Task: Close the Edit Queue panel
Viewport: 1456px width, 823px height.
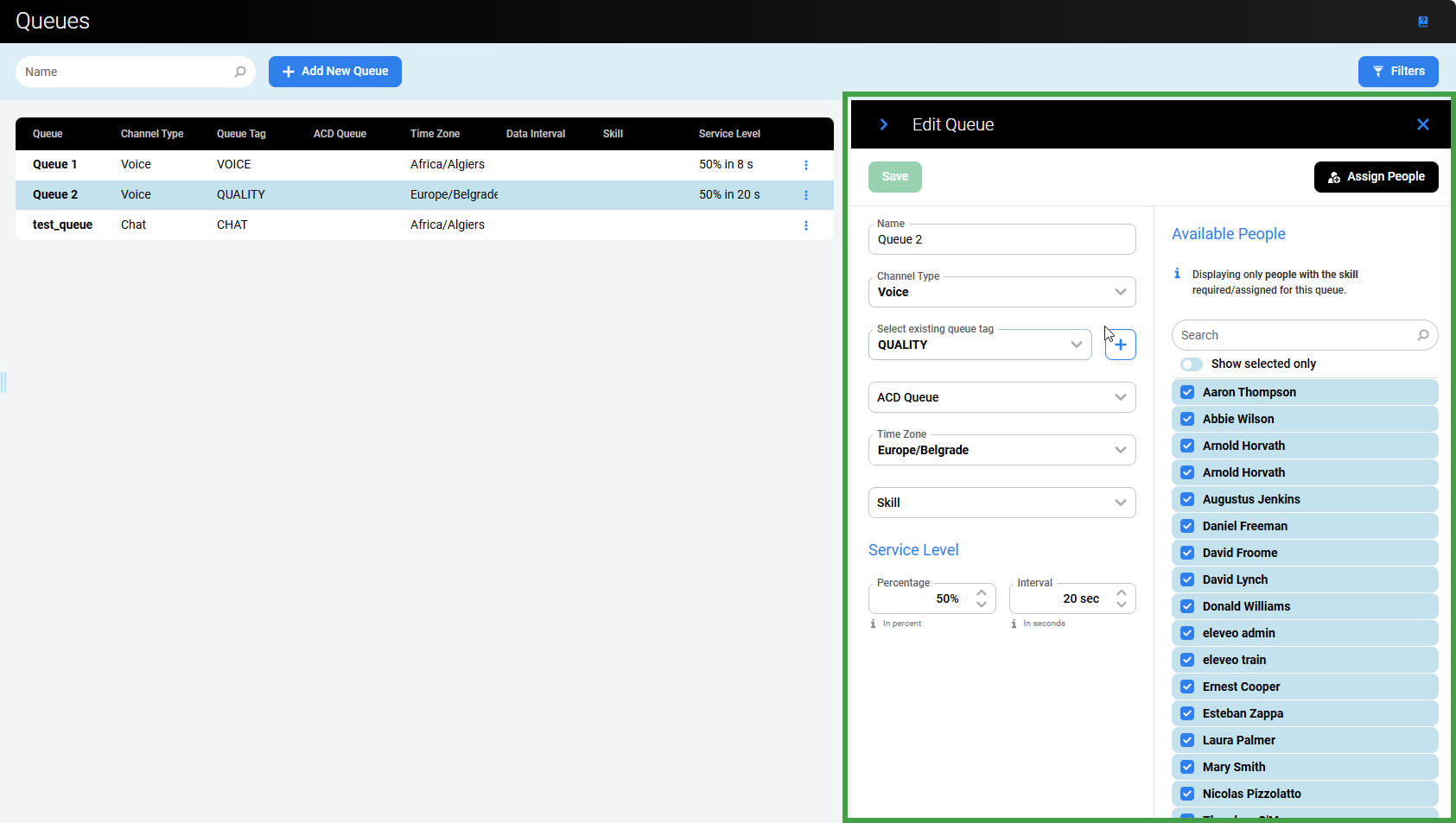Action: pos(1422,124)
